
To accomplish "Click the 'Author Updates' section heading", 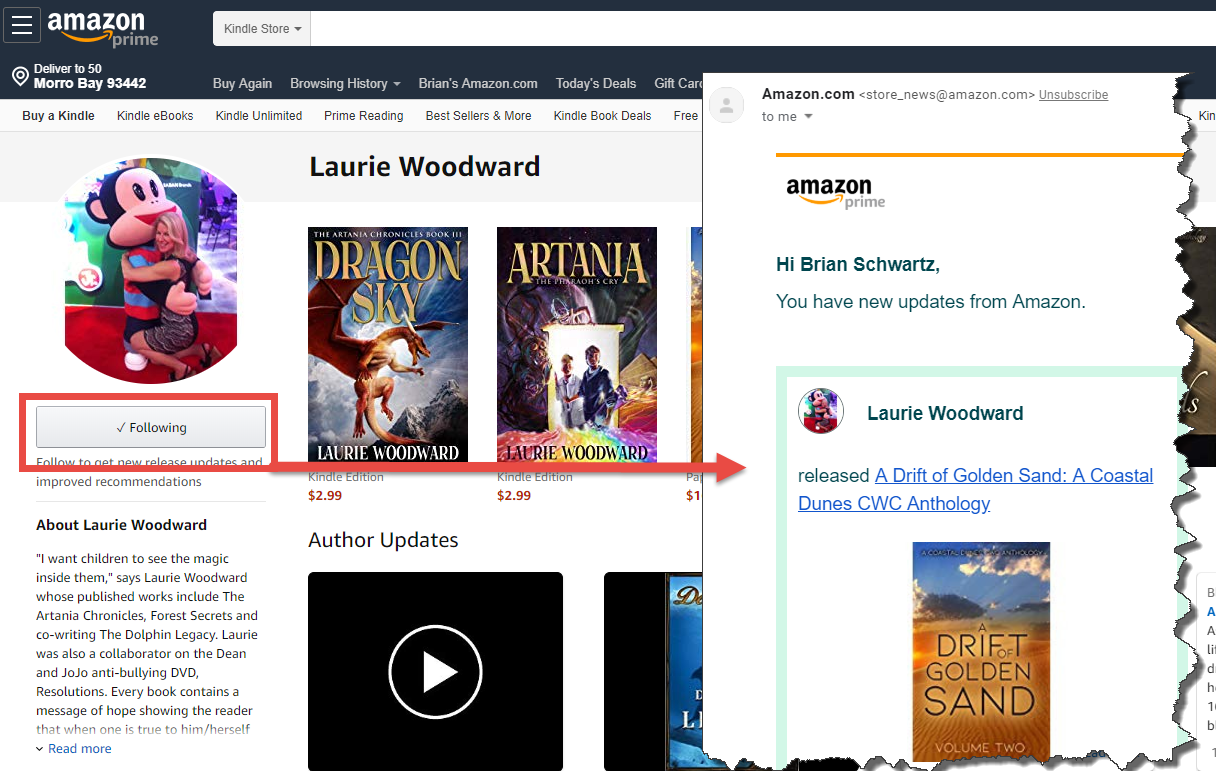I will tap(383, 540).
